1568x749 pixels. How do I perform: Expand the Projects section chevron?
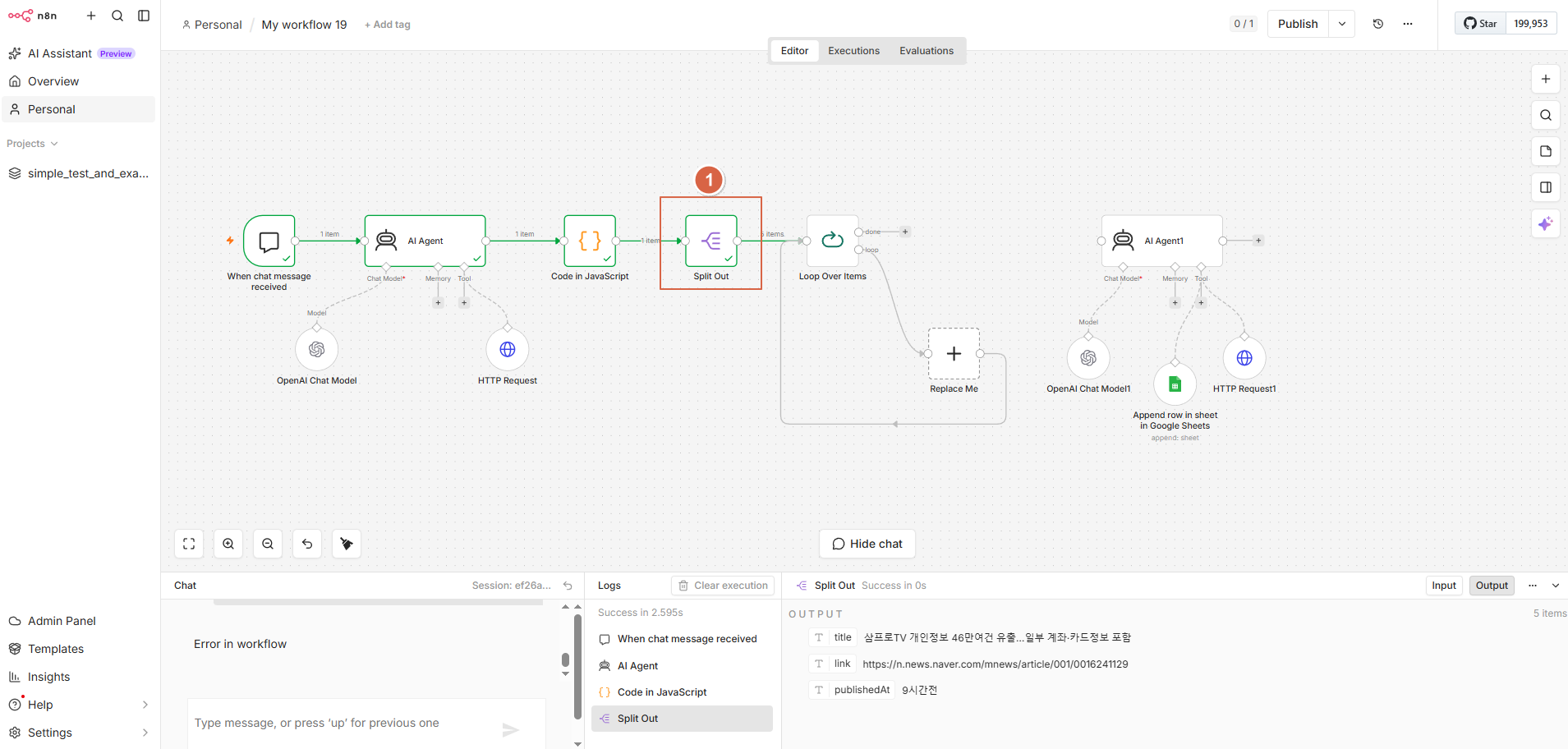[x=54, y=144]
